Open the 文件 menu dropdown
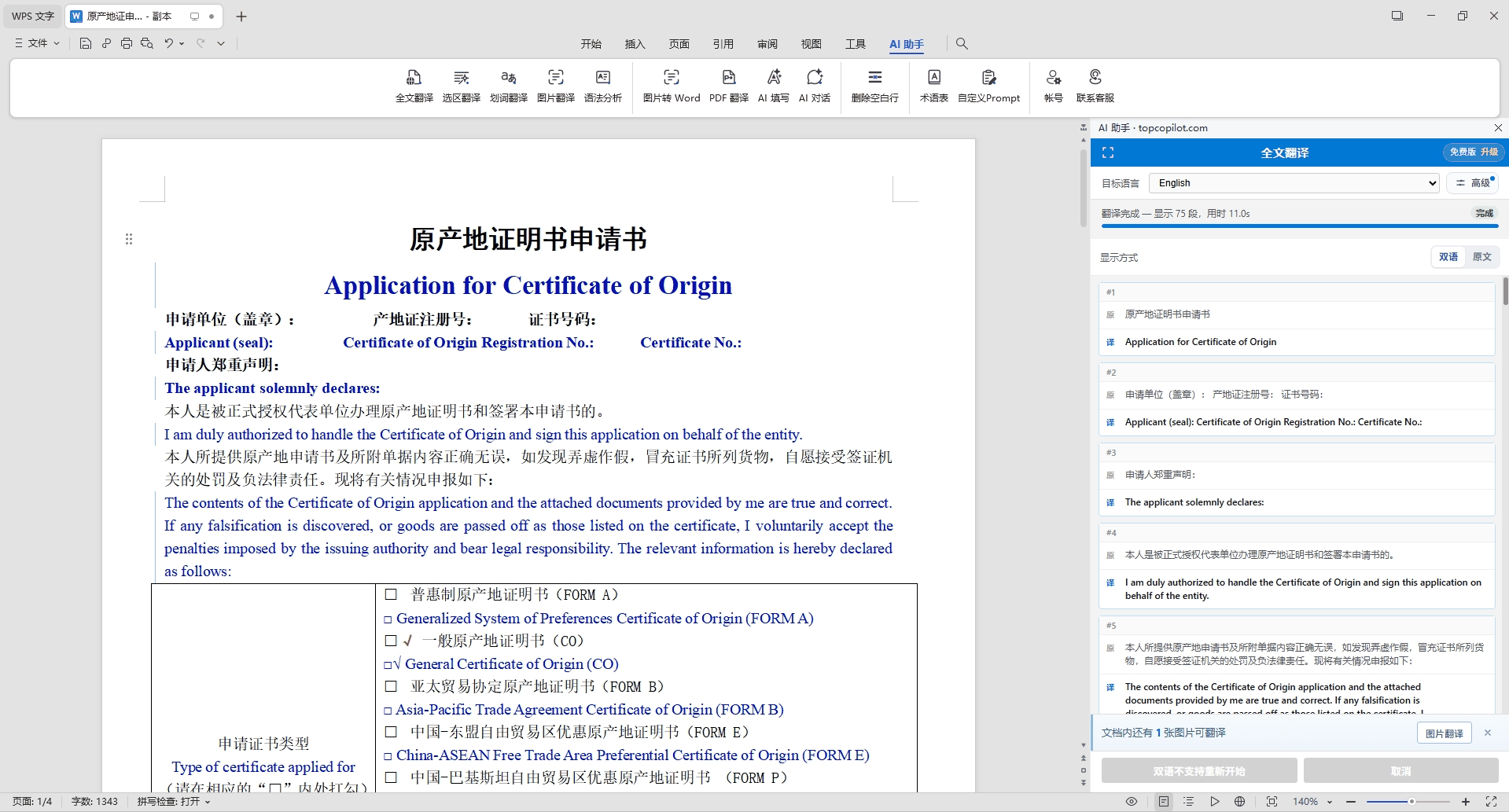Screen dimensions: 1509x812 point(37,43)
